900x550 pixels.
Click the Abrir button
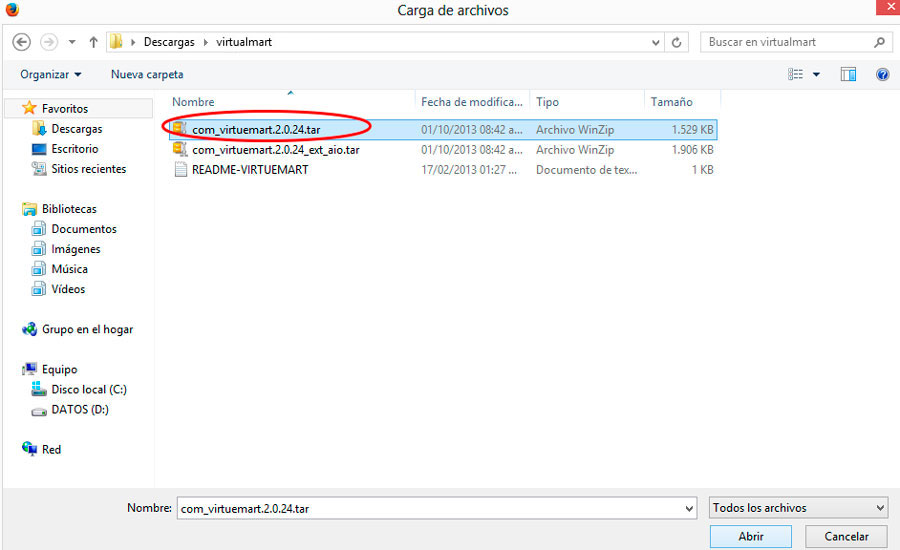pyautogui.click(x=750, y=537)
